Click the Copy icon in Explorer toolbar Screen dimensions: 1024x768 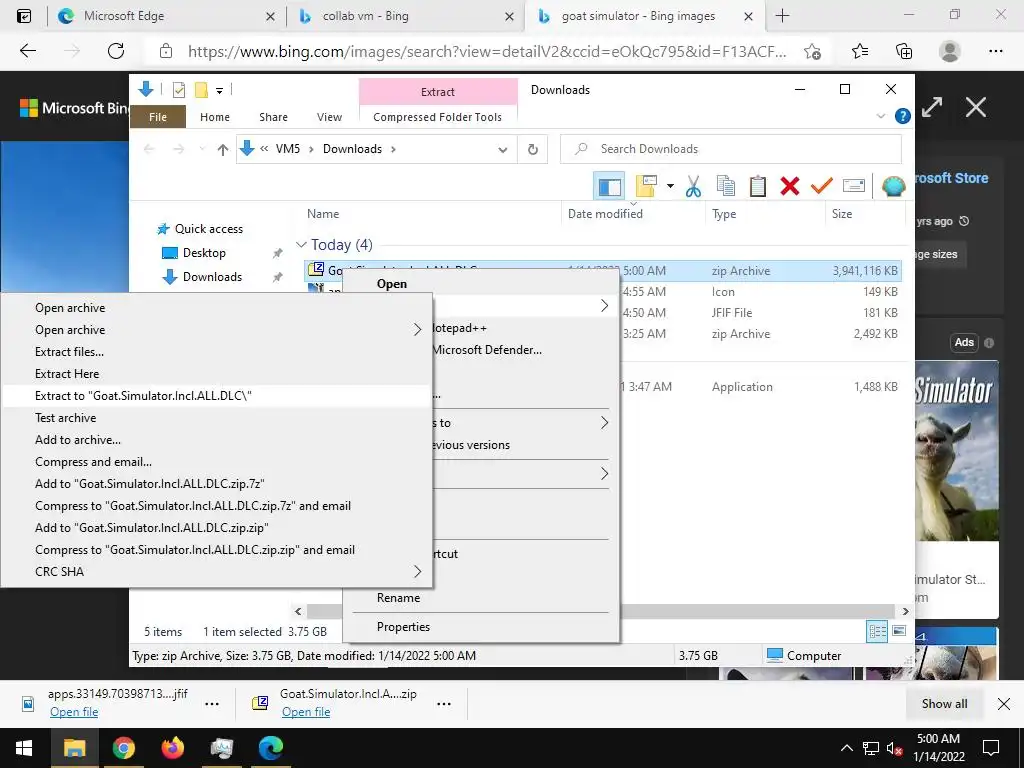click(726, 186)
